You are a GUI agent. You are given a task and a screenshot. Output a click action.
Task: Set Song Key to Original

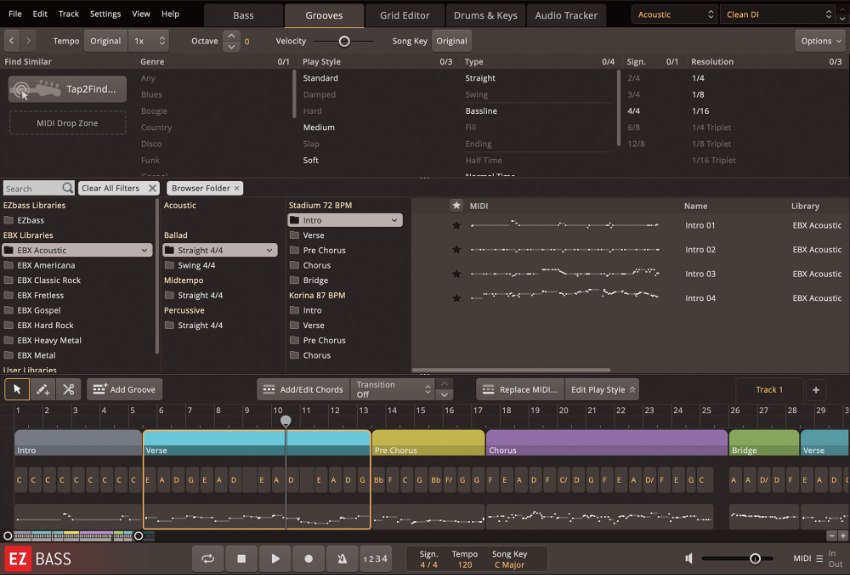452,41
